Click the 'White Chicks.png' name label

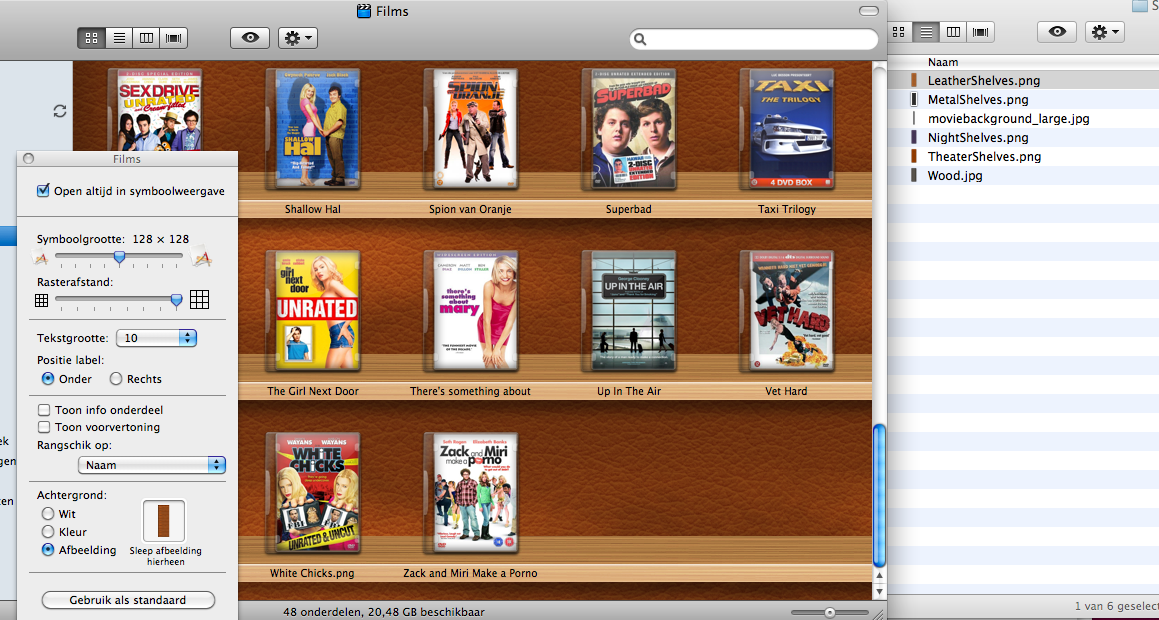312,573
